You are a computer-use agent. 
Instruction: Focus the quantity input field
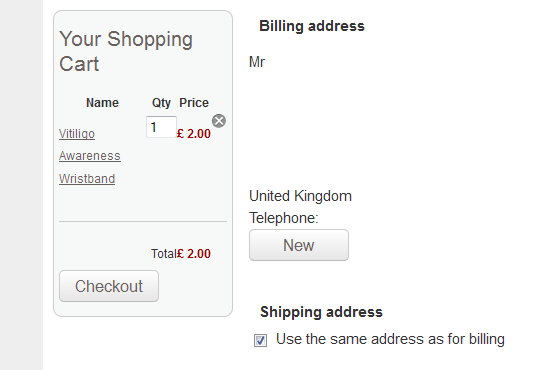161,127
